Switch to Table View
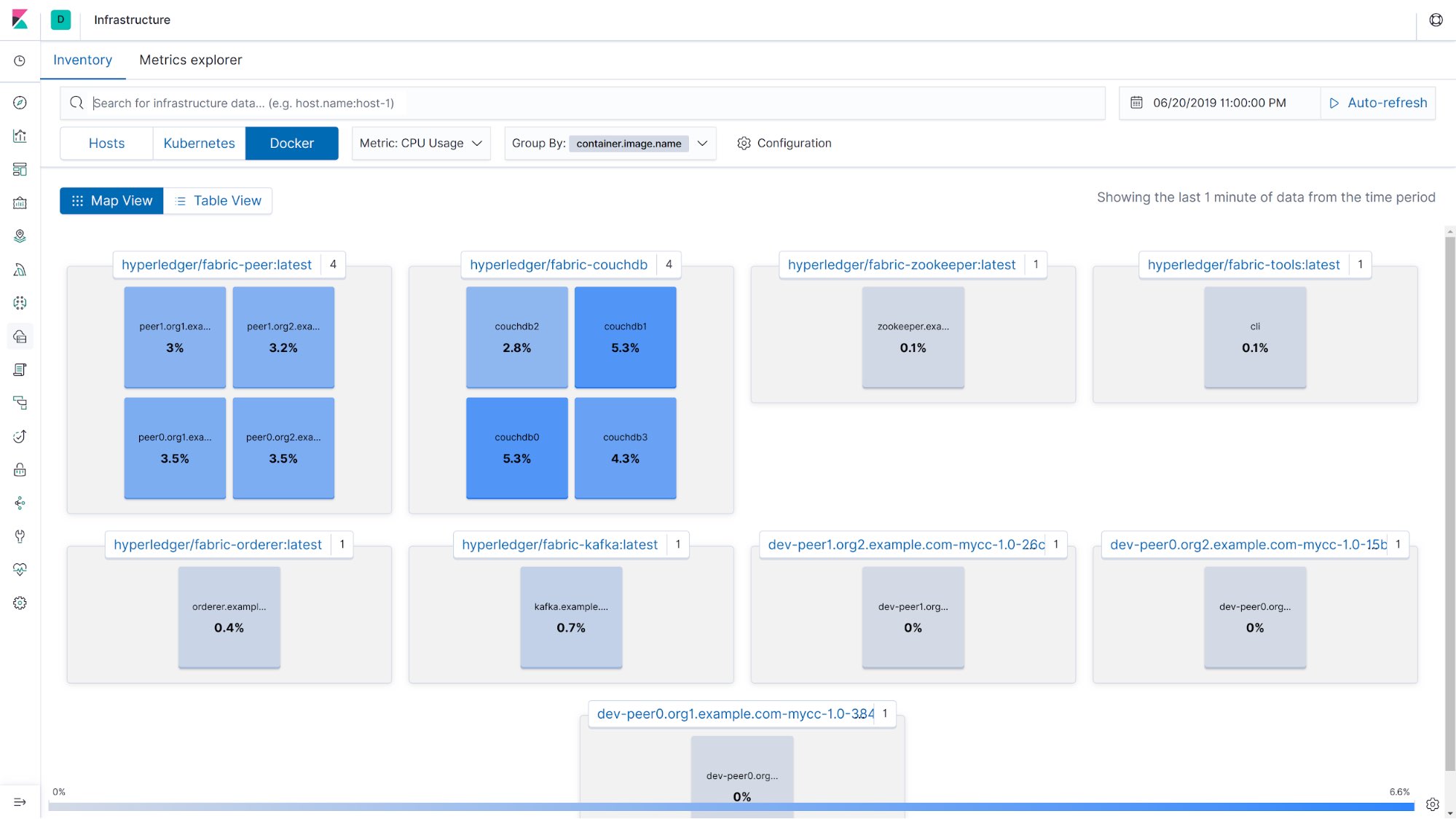Viewport: 1456px width, 819px height. point(218,201)
